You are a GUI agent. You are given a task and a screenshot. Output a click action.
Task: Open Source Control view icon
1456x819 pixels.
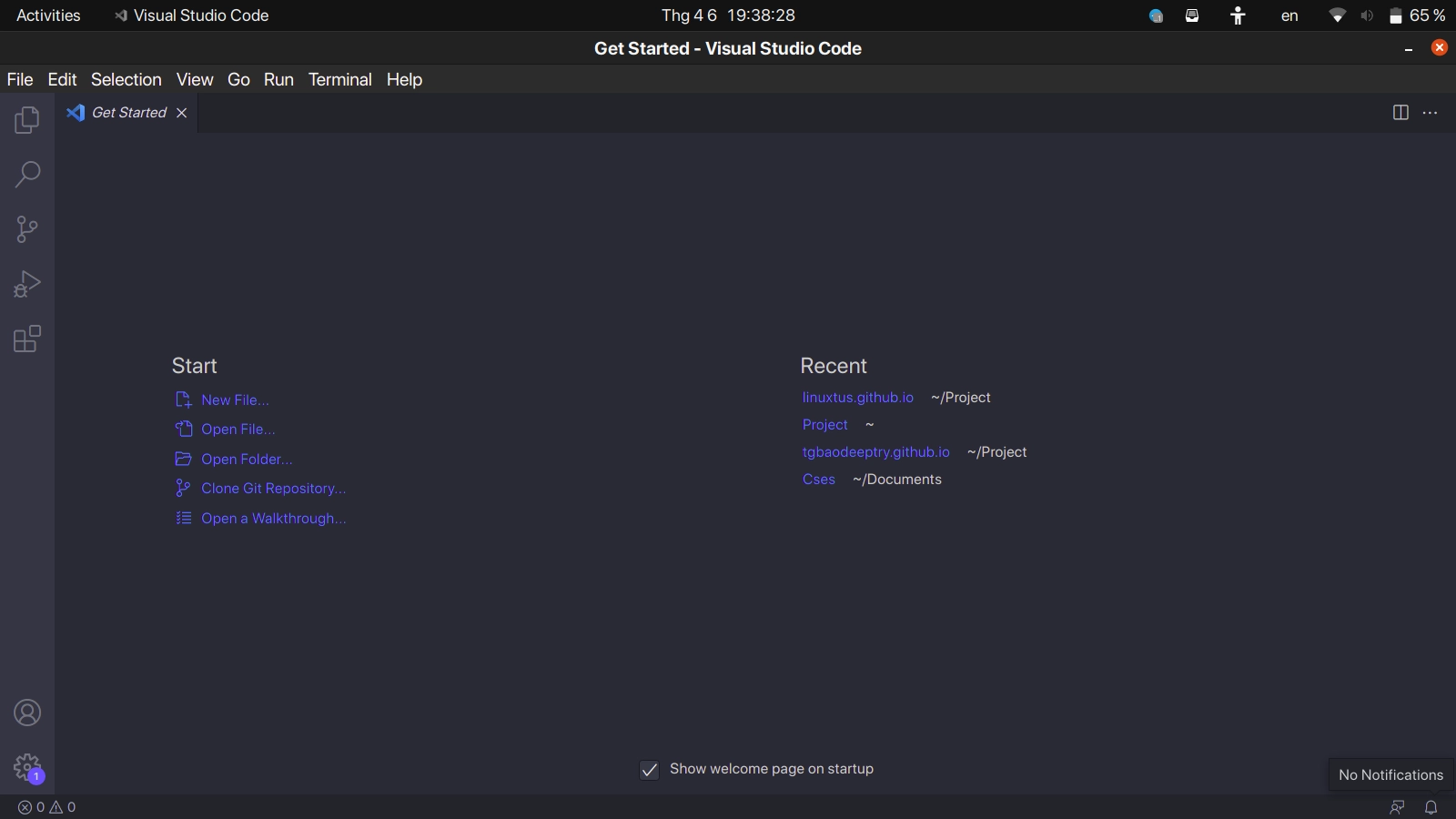pos(27,229)
